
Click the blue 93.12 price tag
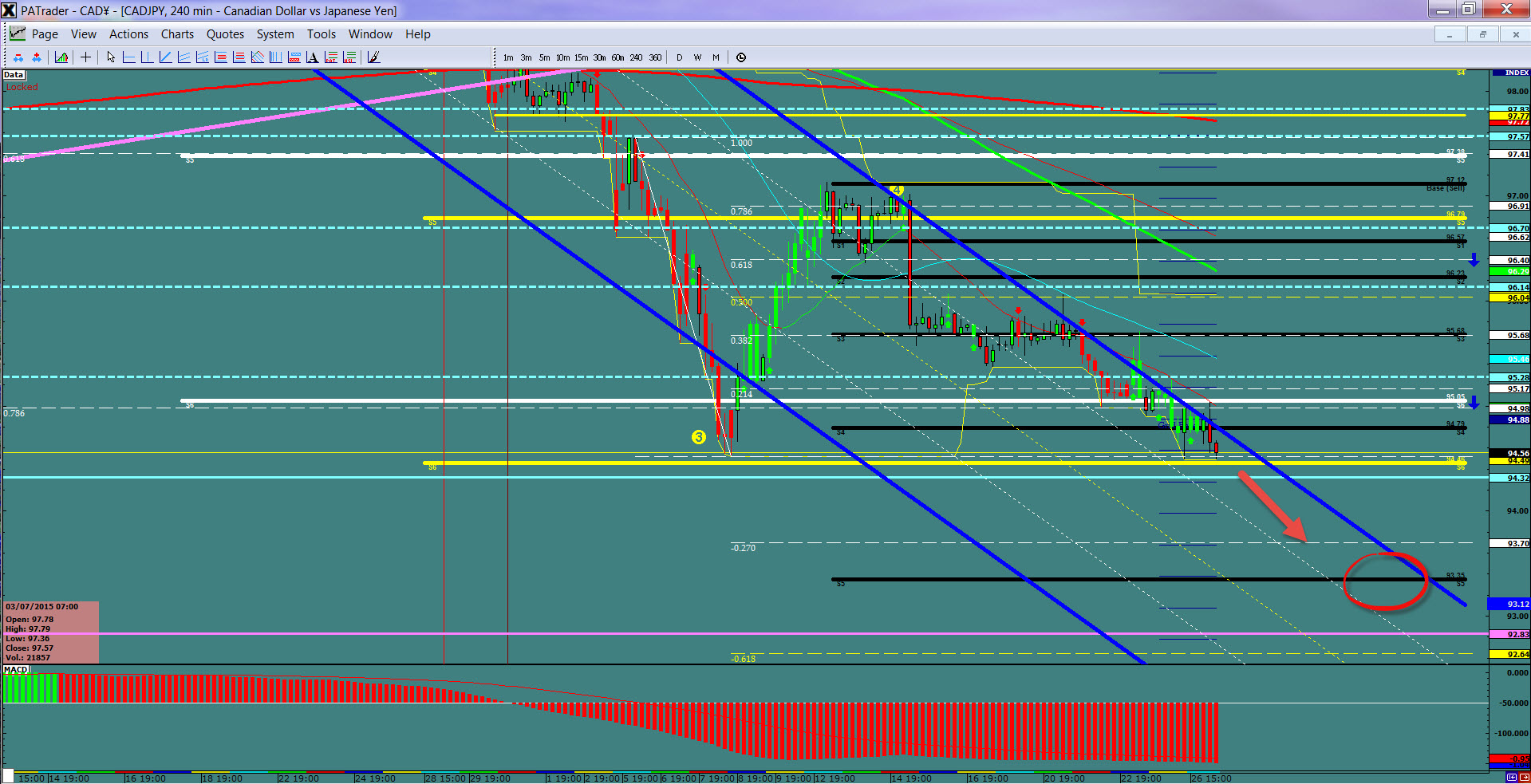point(1509,604)
